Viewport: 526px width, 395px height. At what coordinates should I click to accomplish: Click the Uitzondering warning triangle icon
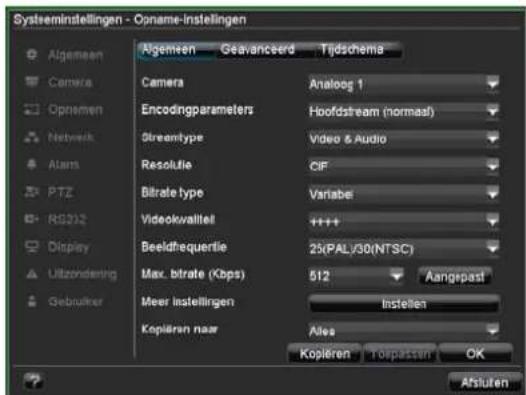(32, 274)
